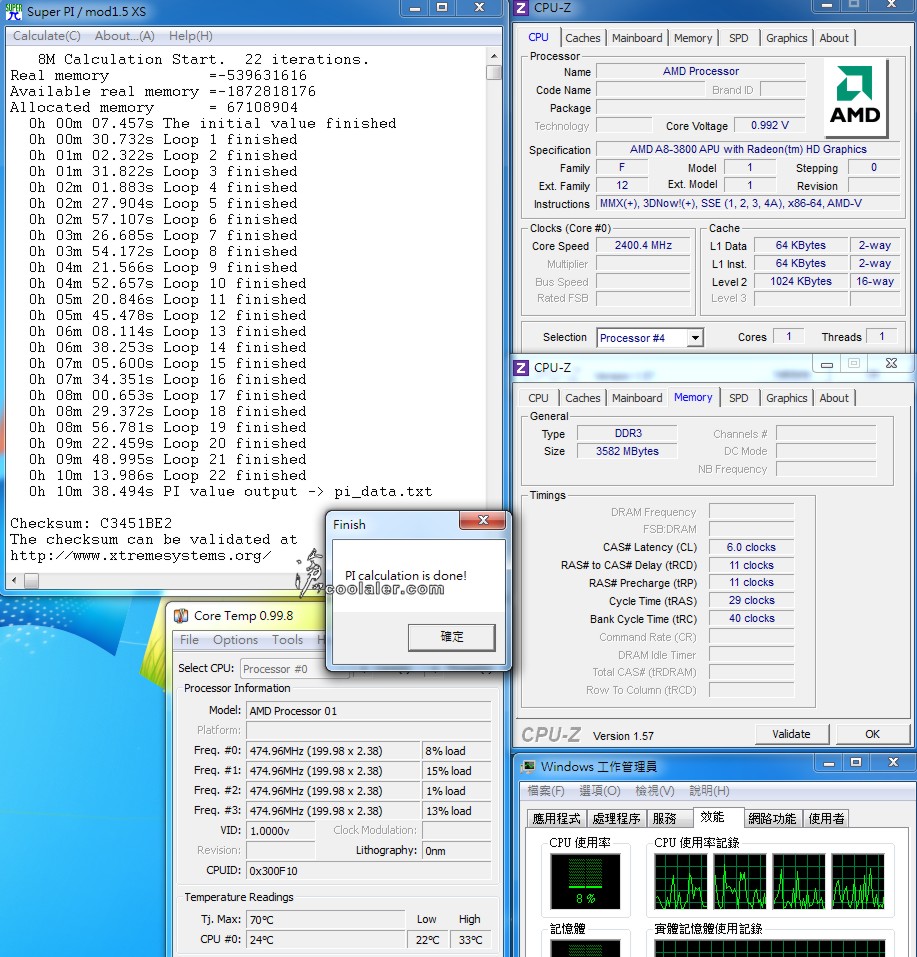Minimize the Super PI window
The width and height of the screenshot is (917, 957).
pyautogui.click(x=414, y=8)
